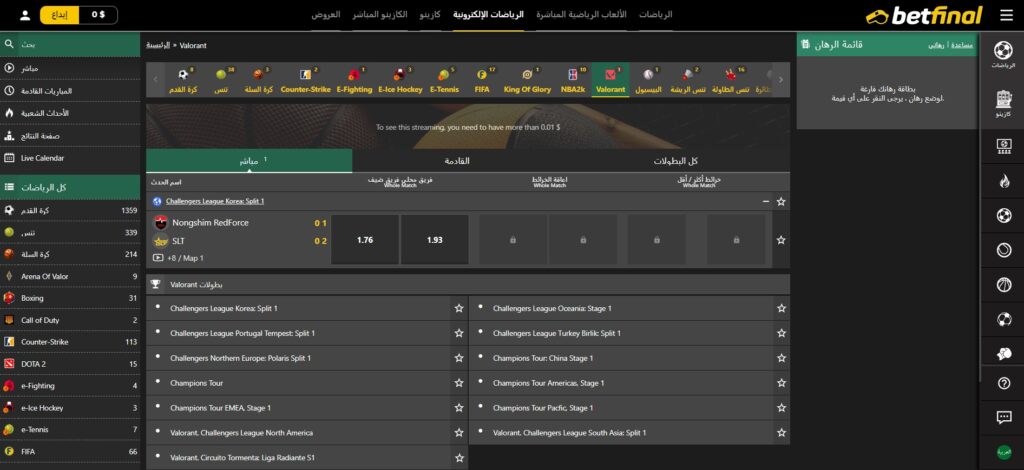The height and width of the screenshot is (470, 1024).
Task: Open video stream icon beside +8 / Map 1
Action: click(x=157, y=258)
